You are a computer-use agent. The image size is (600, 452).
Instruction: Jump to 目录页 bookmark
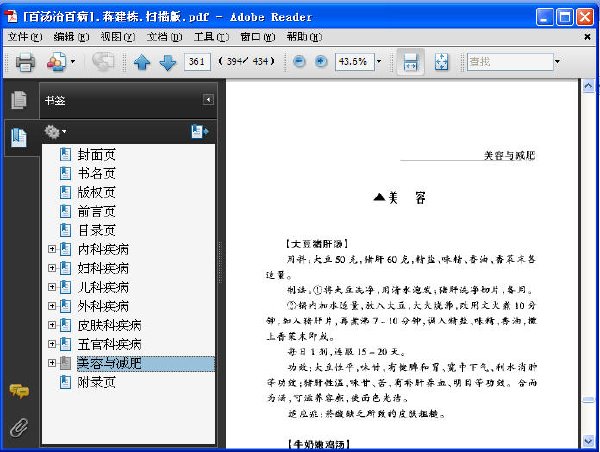point(96,230)
